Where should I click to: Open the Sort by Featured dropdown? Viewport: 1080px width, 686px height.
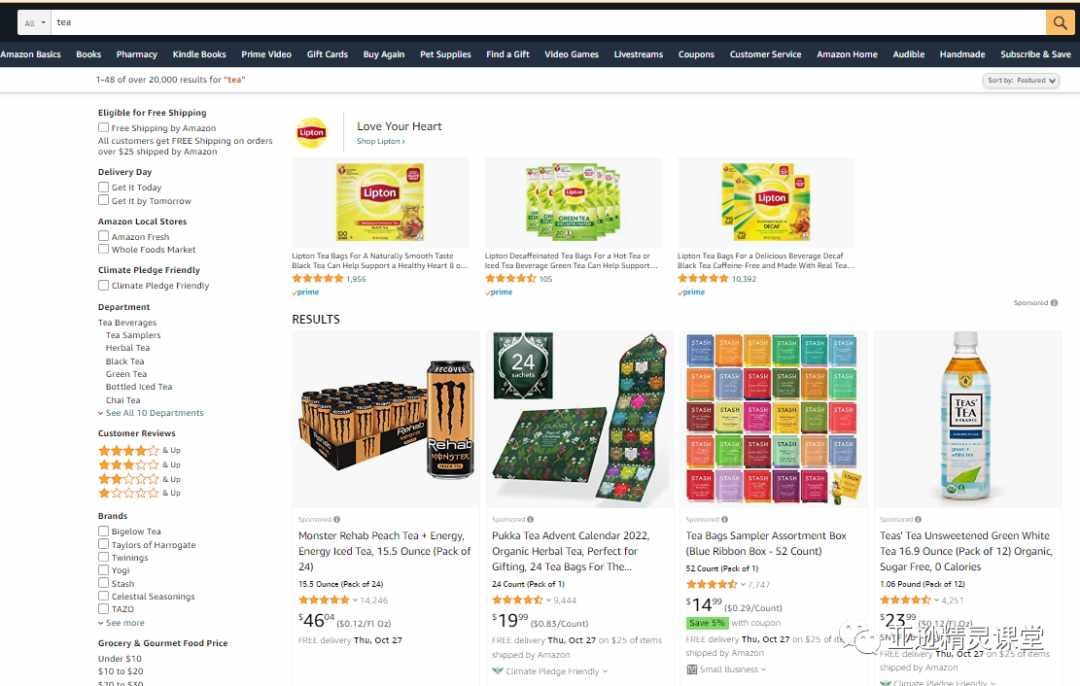1021,81
